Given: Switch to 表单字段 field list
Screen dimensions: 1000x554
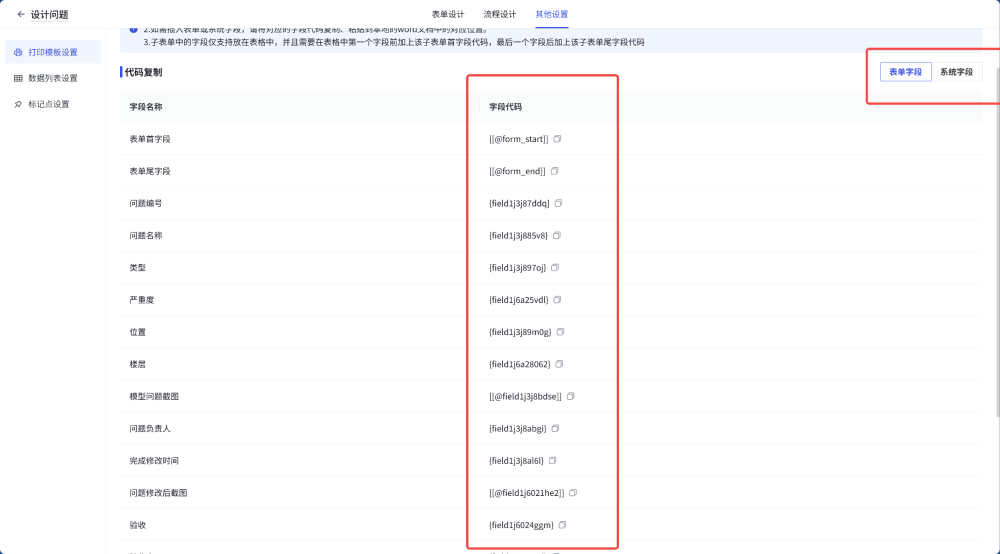Looking at the screenshot, I should pyautogui.click(x=905, y=72).
